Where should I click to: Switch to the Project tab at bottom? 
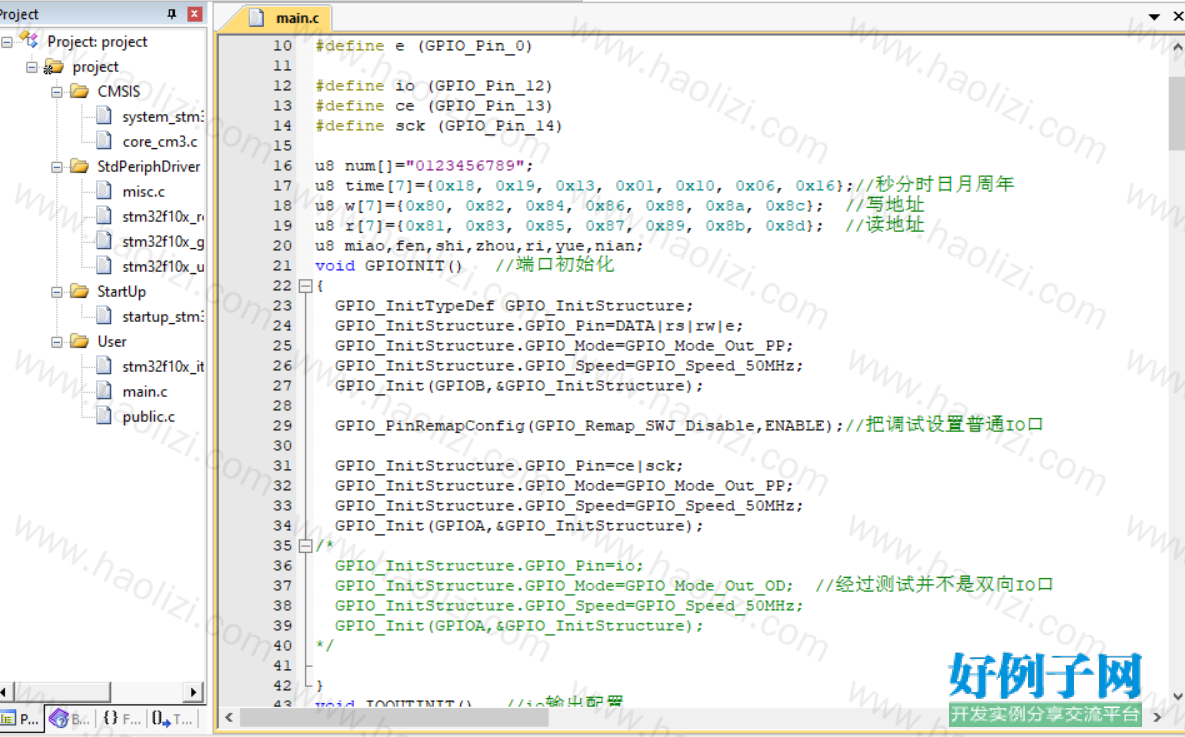pos(21,719)
